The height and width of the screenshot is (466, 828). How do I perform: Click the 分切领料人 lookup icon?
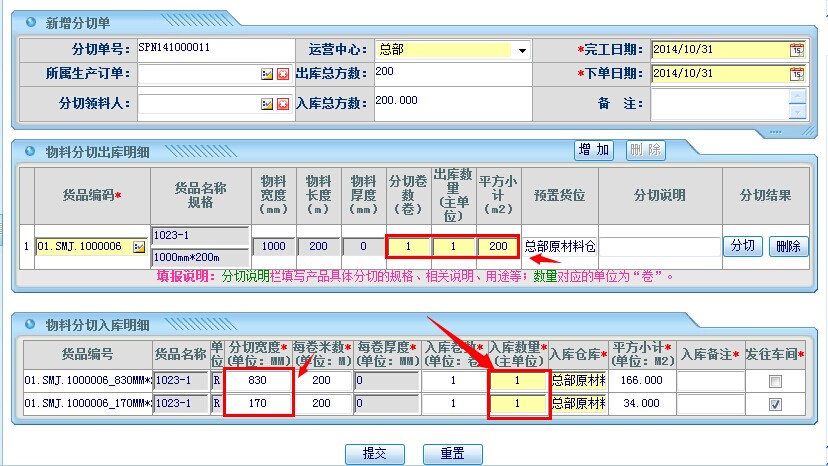(x=267, y=103)
